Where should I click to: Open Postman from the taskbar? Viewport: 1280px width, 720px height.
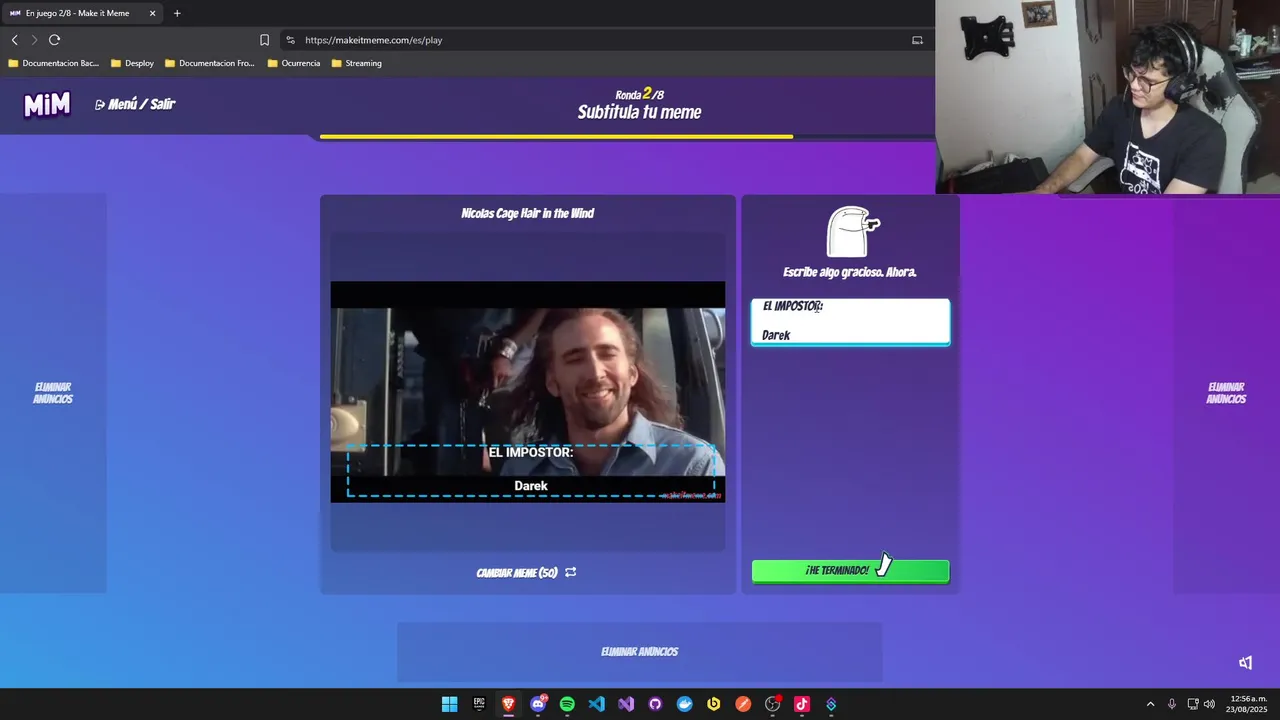click(x=743, y=704)
